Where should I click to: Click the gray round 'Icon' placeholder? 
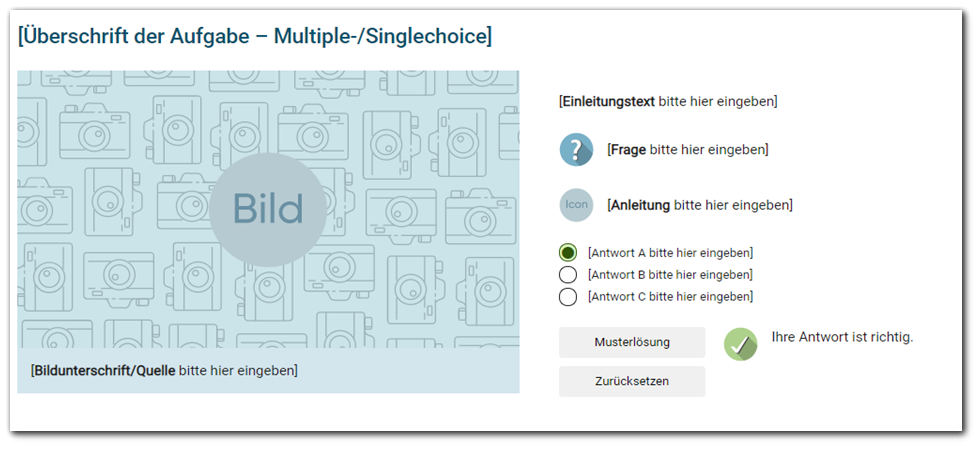[x=576, y=205]
